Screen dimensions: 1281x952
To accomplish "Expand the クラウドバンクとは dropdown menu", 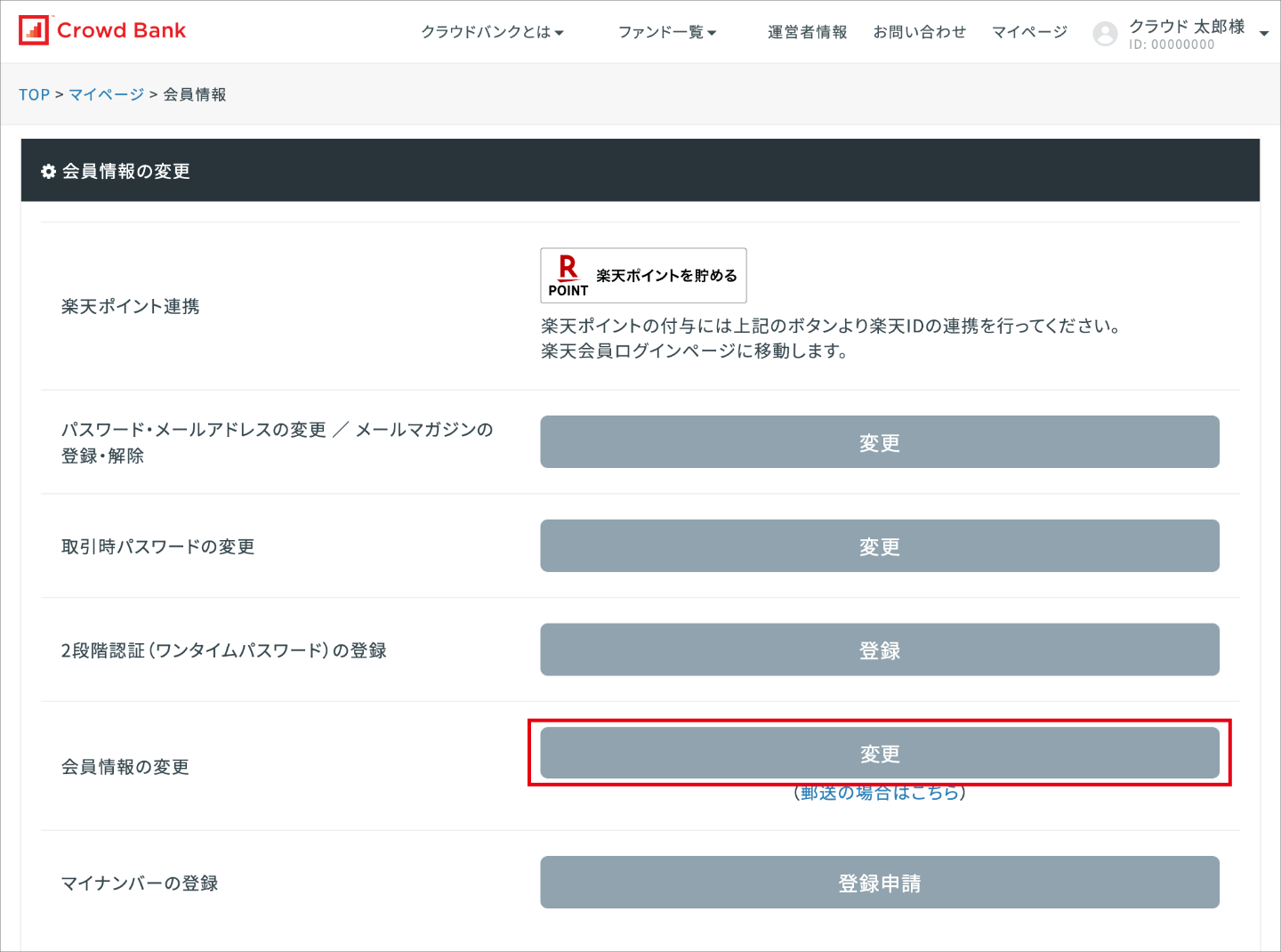I will pos(492,32).
